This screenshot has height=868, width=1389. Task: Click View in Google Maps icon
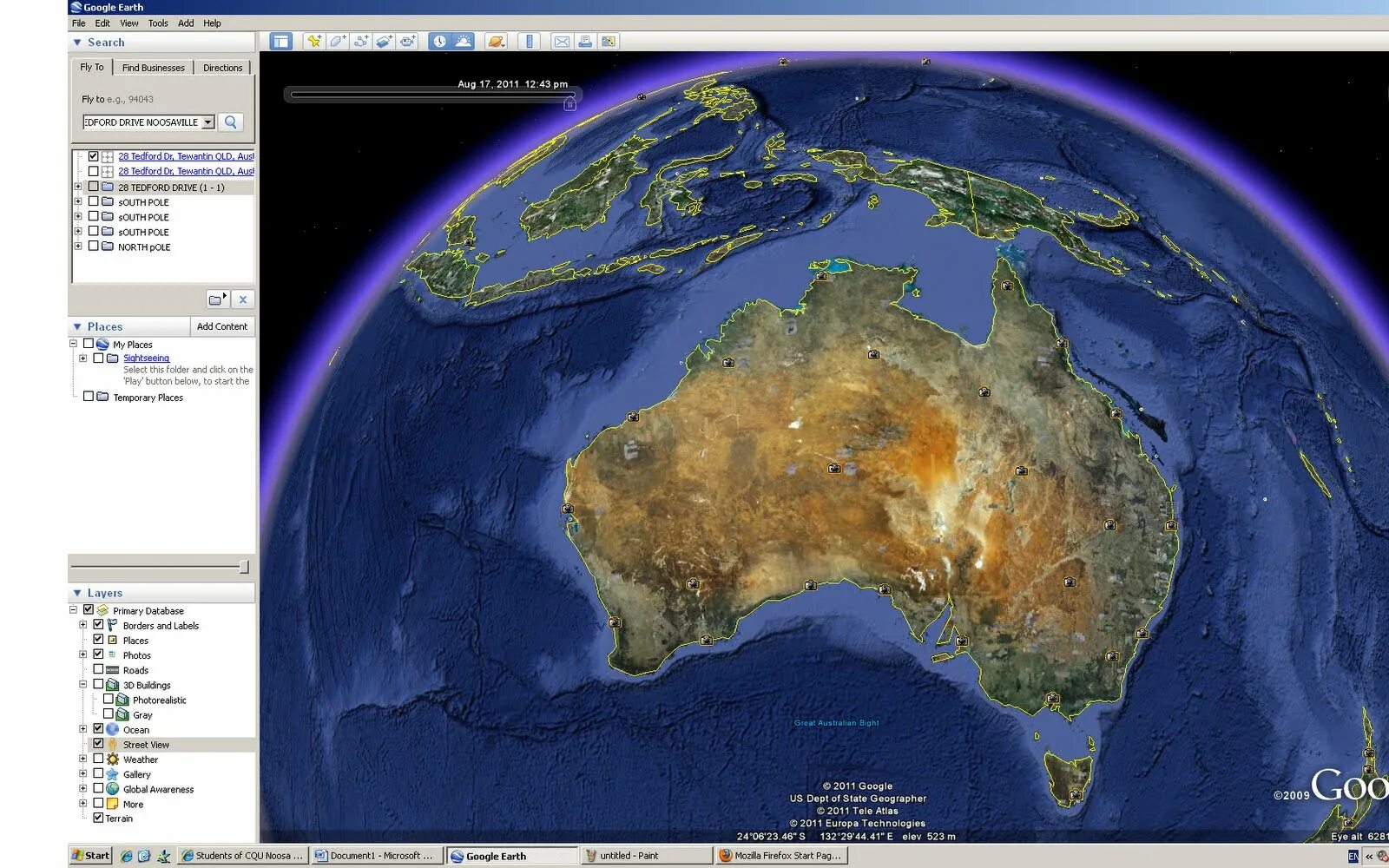pyautogui.click(x=609, y=42)
